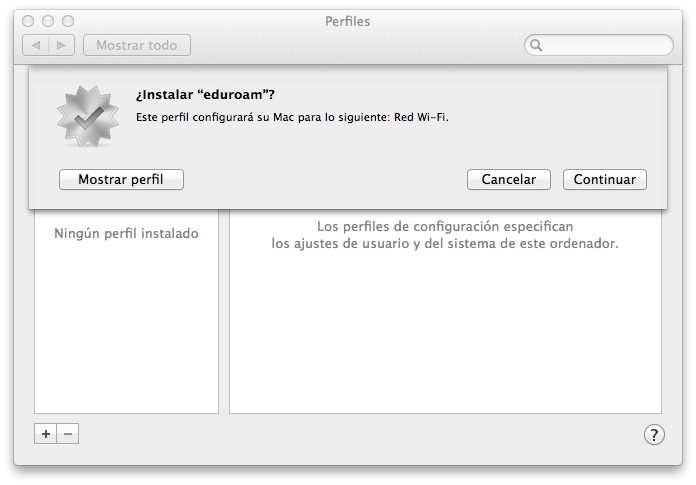Image resolution: width=696 pixels, height=485 pixels.
Task: Click the Perfiles window title
Action: [x=348, y=21]
